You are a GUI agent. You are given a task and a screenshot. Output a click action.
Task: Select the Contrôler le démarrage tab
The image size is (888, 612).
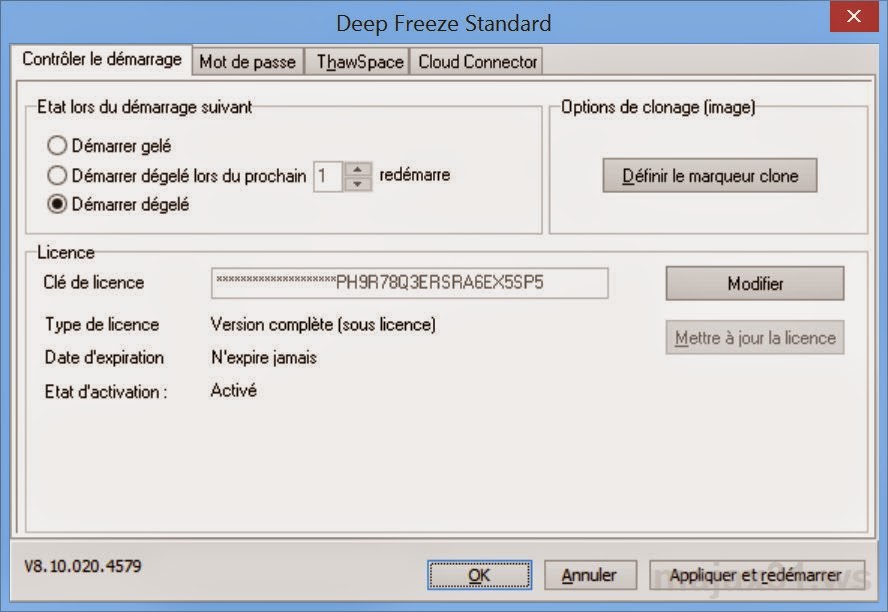click(102, 59)
